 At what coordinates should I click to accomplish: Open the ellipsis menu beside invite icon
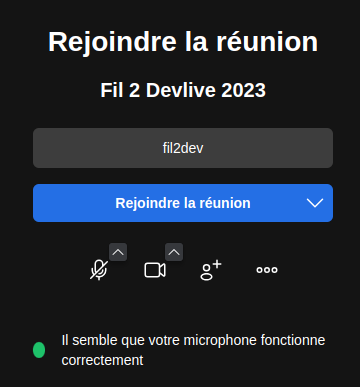[x=267, y=270]
